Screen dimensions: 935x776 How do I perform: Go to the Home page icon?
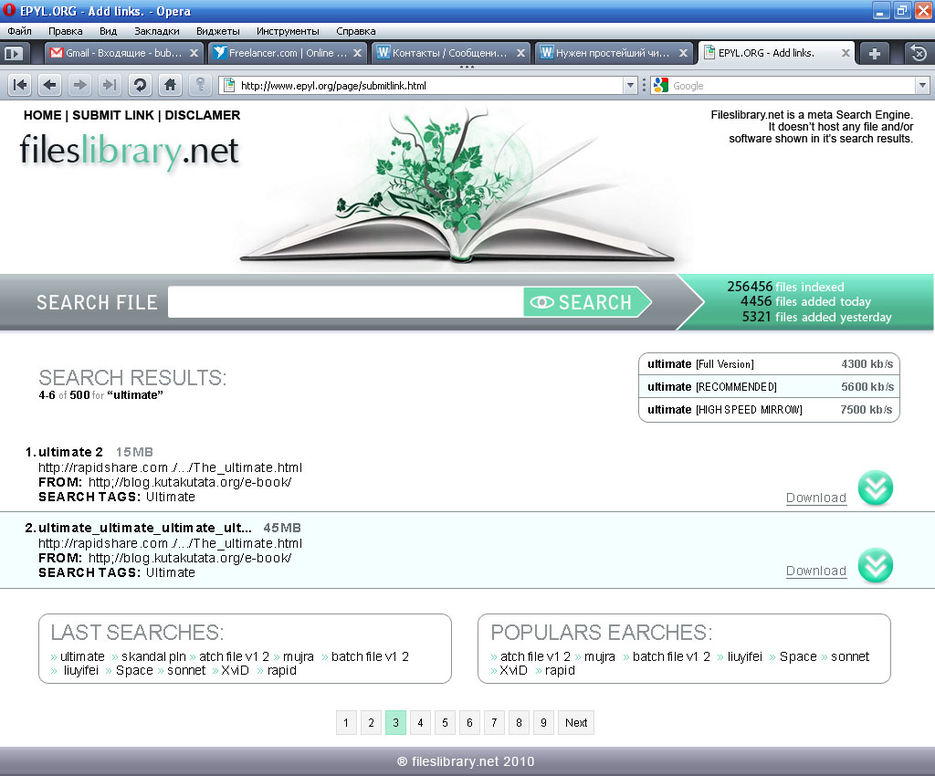(170, 85)
